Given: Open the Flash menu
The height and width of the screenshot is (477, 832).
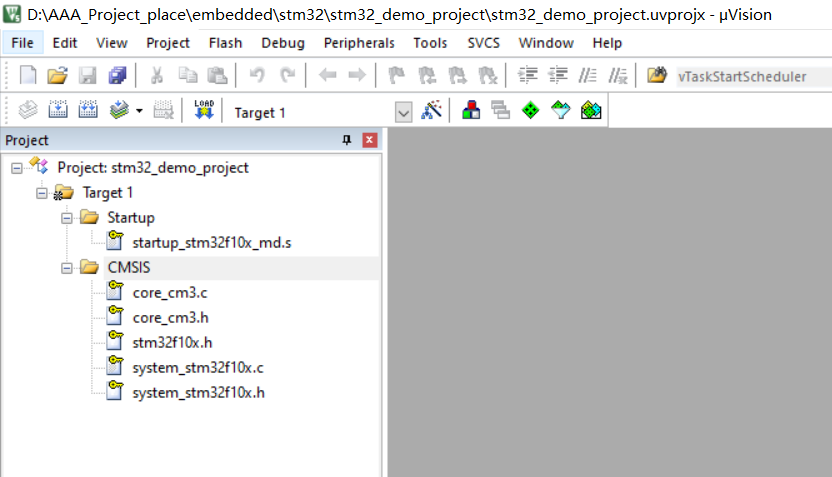Looking at the screenshot, I should coord(226,43).
